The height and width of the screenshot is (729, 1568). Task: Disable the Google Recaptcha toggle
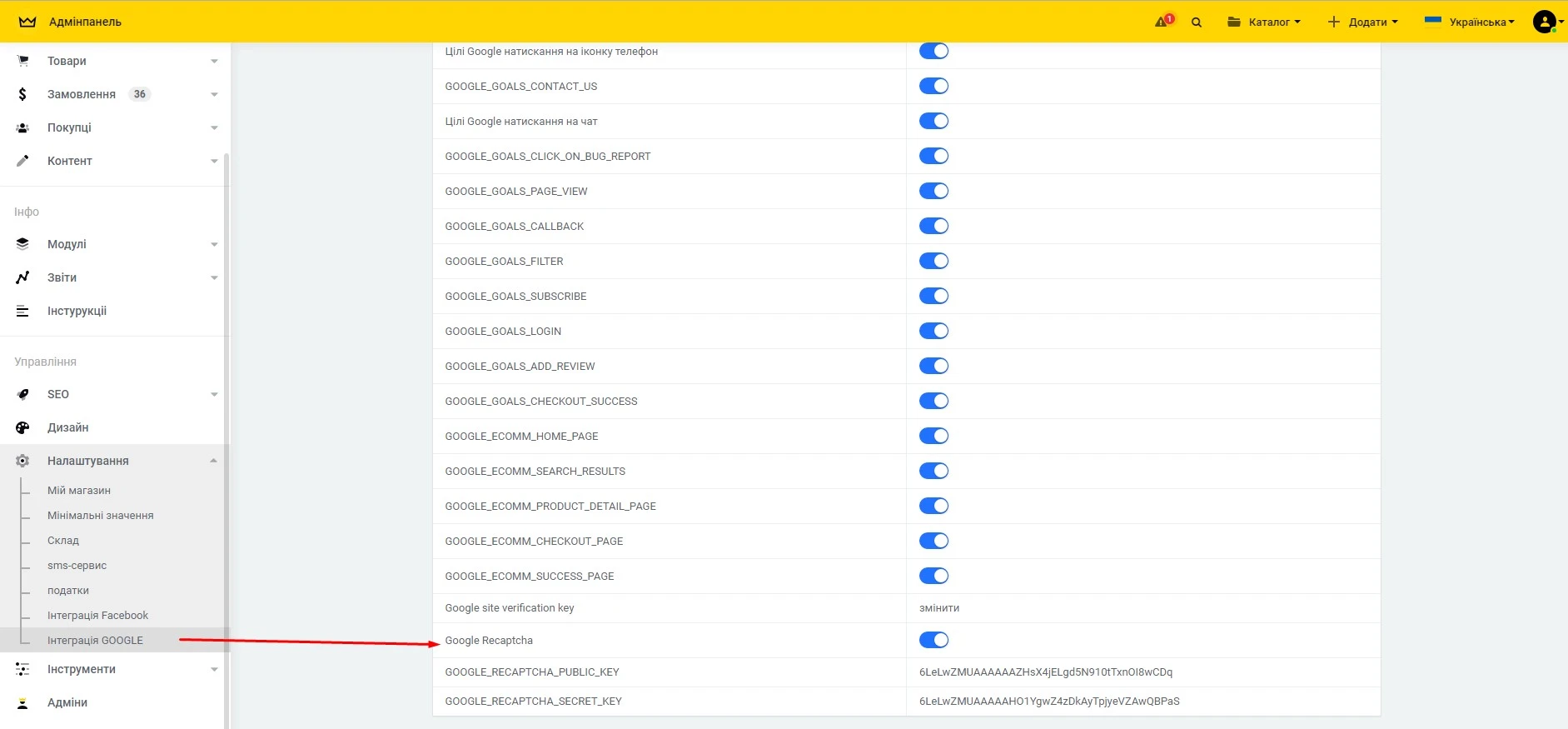point(933,640)
